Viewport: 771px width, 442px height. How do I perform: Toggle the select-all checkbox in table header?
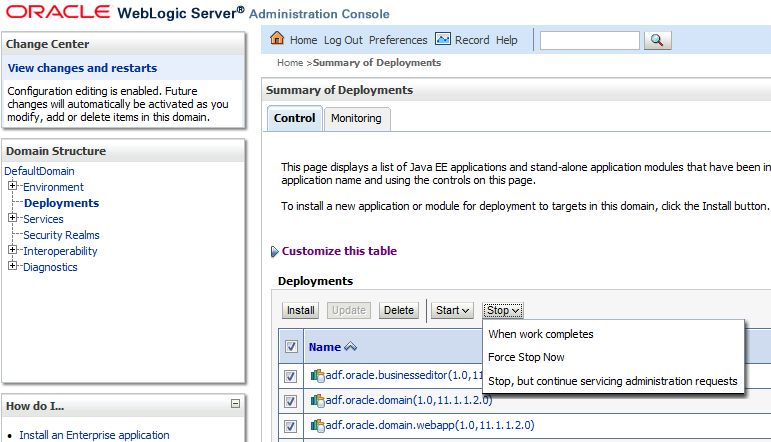[291, 347]
